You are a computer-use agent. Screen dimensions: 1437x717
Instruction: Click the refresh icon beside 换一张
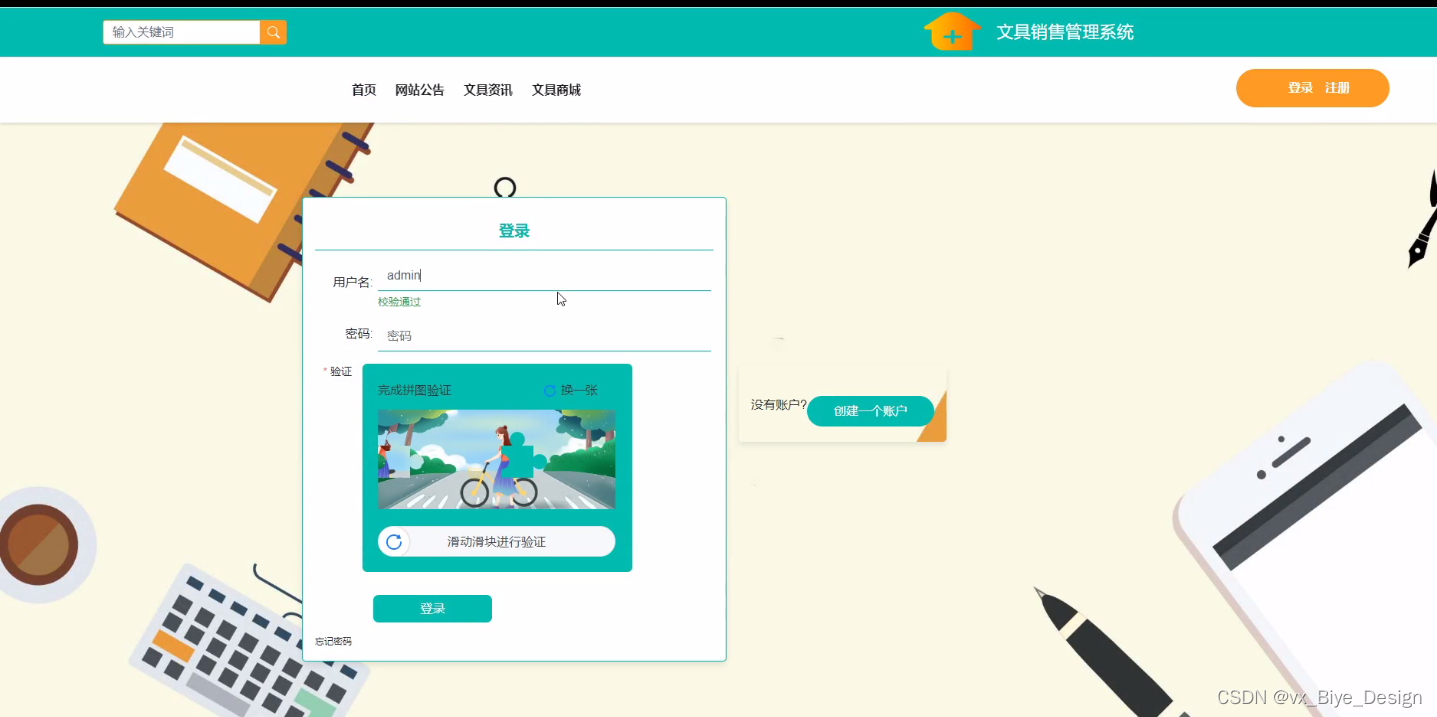pyautogui.click(x=549, y=390)
